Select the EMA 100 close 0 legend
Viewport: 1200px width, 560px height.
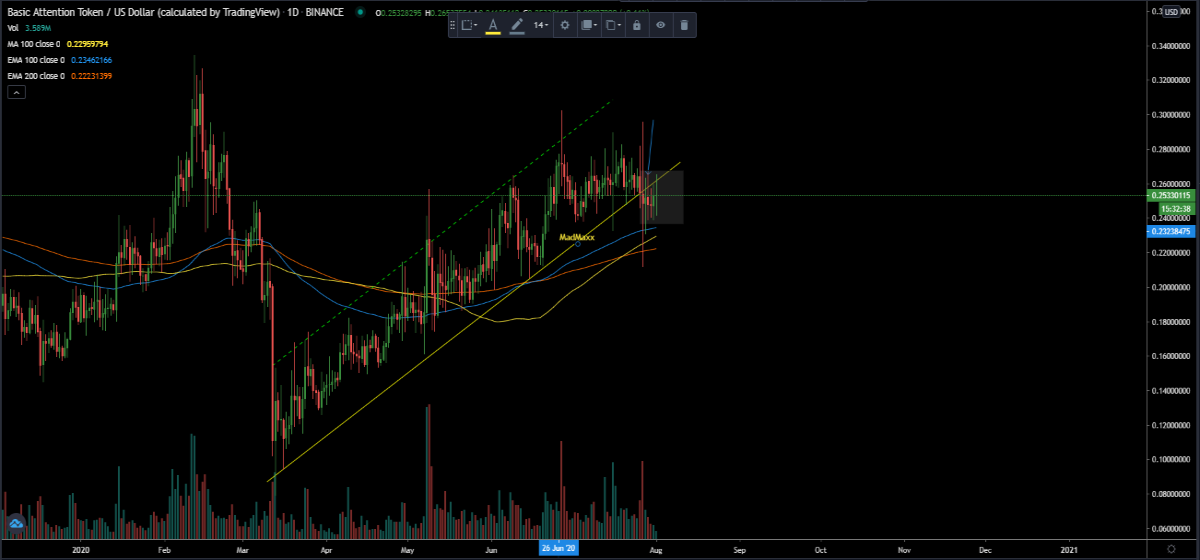36,61
